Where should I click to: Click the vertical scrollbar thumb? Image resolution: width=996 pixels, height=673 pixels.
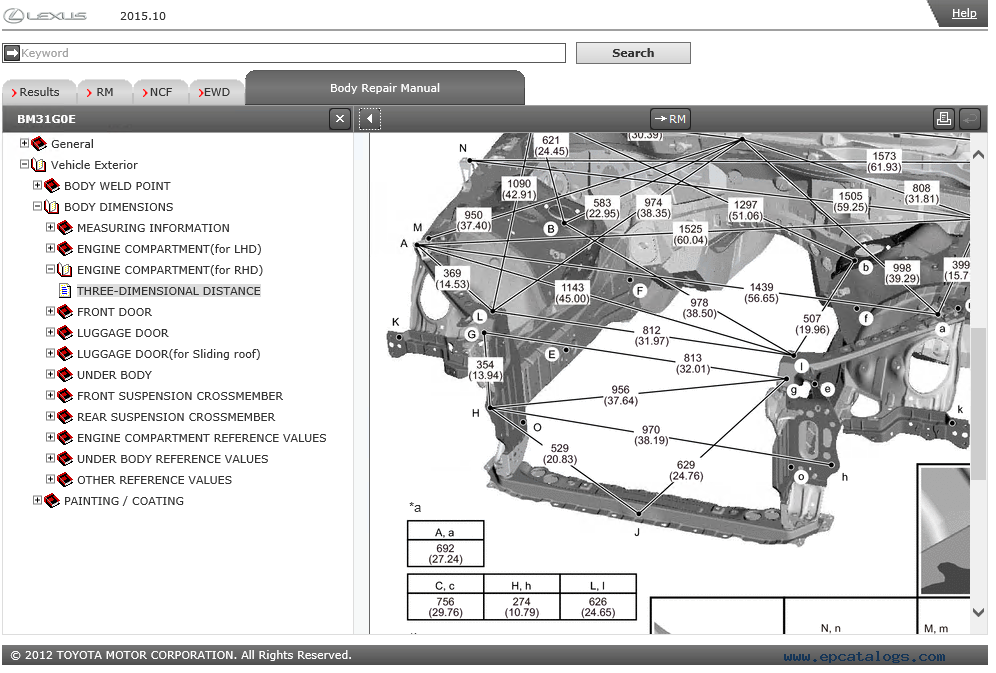tap(978, 403)
